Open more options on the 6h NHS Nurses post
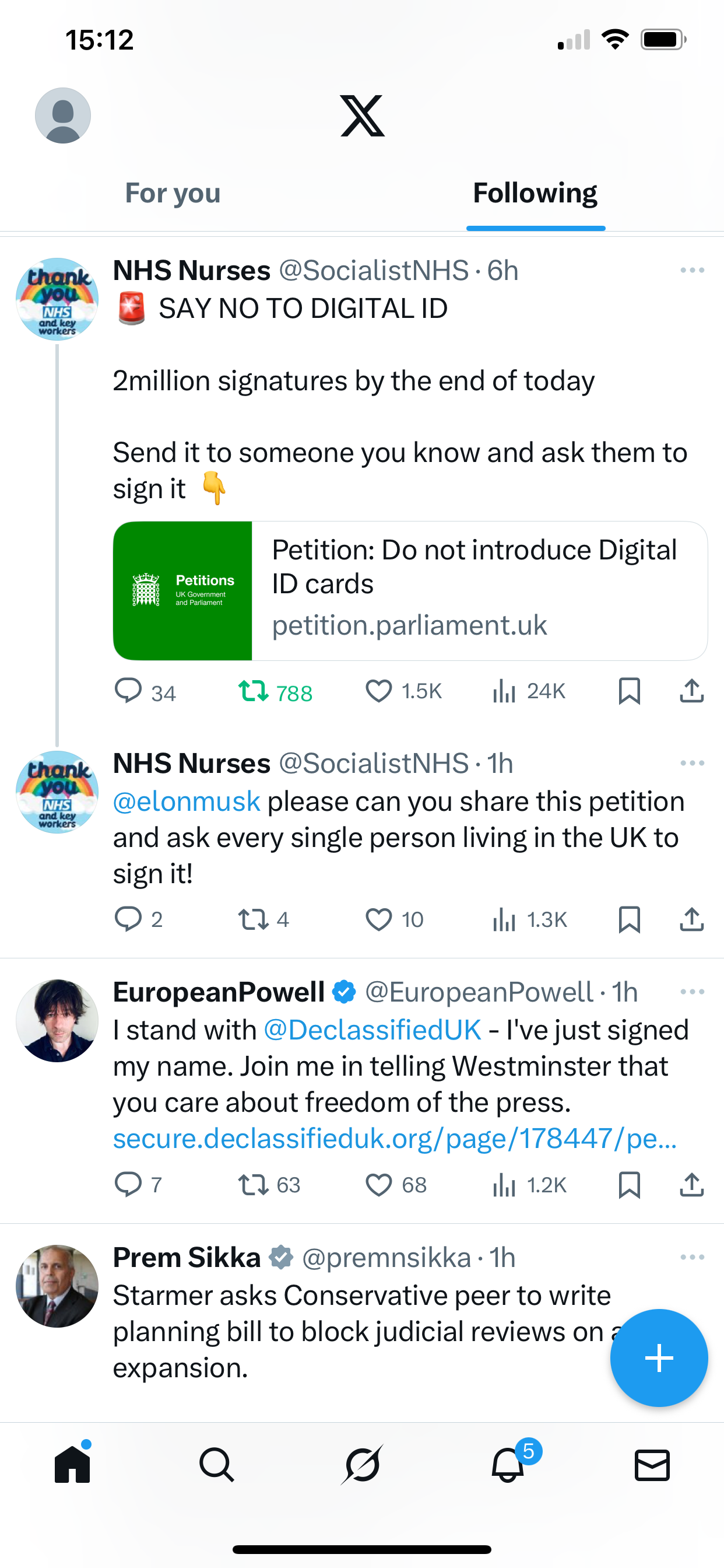Image resolution: width=724 pixels, height=1568 pixels. [693, 269]
